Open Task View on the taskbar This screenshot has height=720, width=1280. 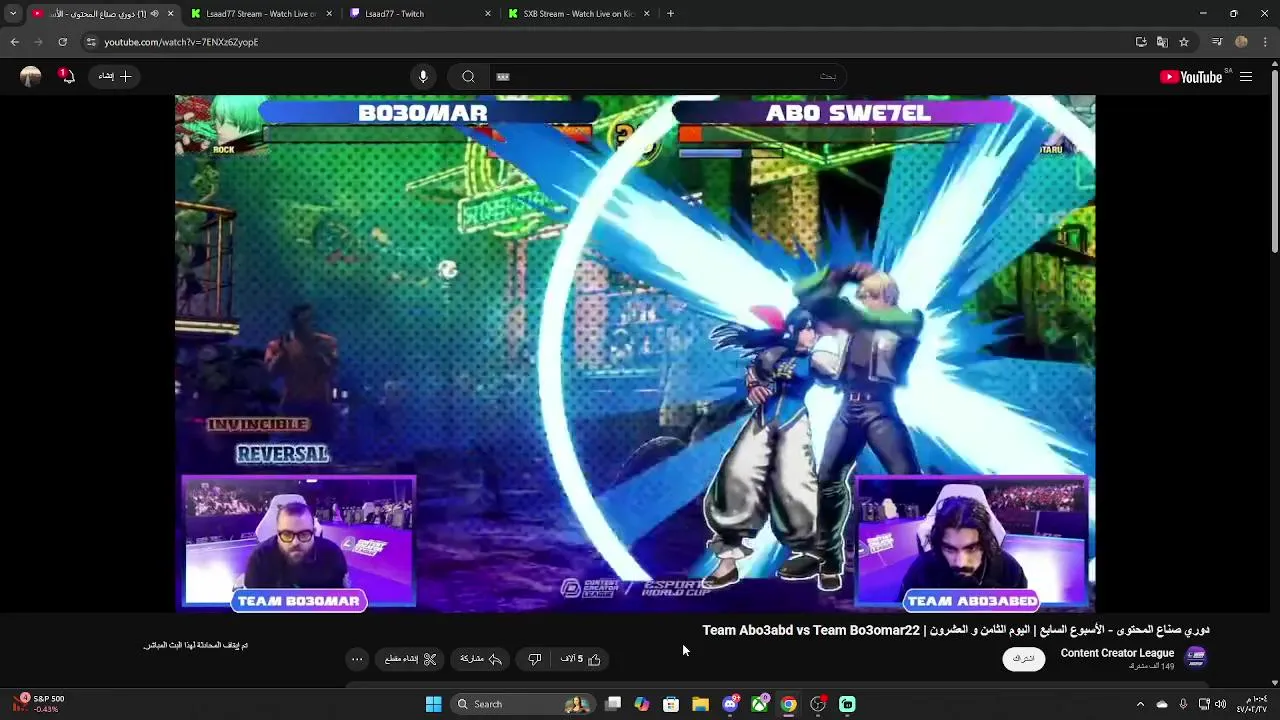click(x=613, y=704)
